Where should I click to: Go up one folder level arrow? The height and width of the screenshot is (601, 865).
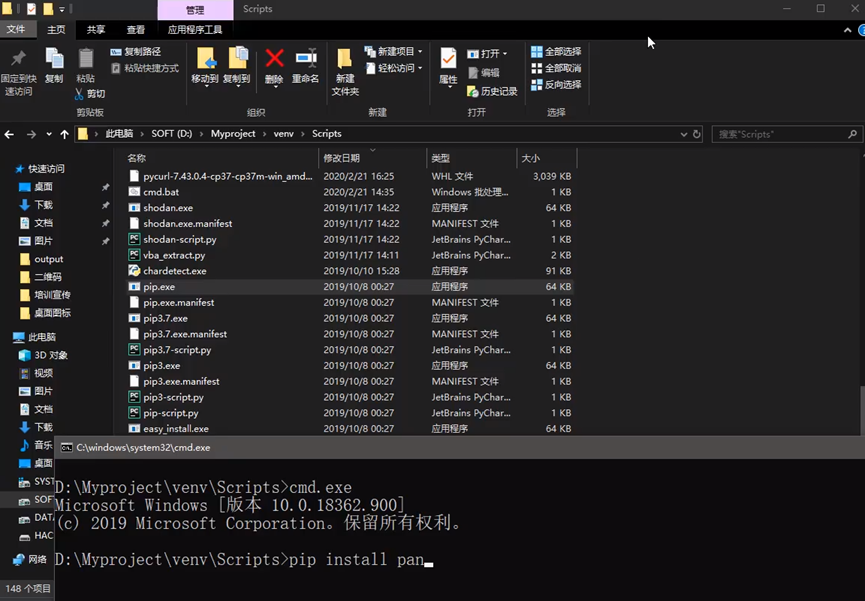64,134
